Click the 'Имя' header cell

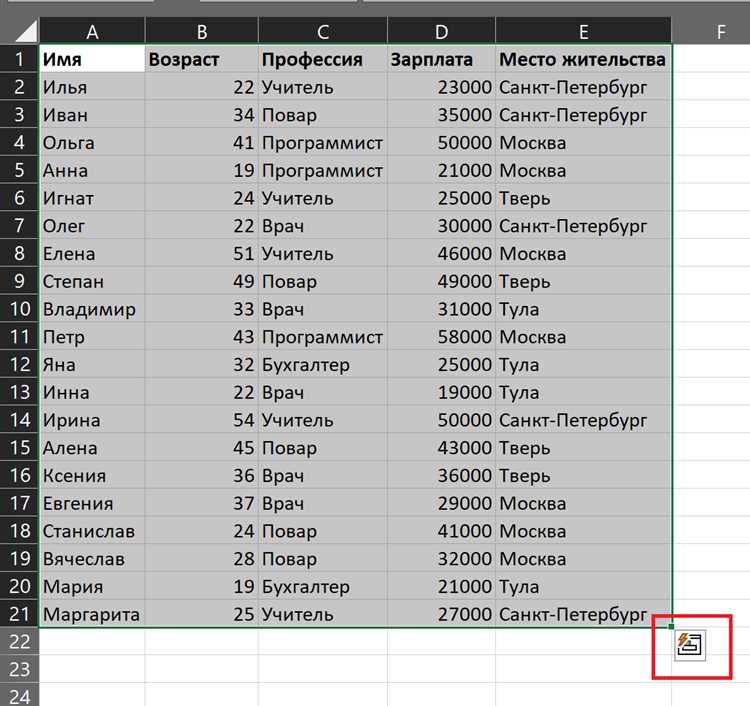pos(92,59)
